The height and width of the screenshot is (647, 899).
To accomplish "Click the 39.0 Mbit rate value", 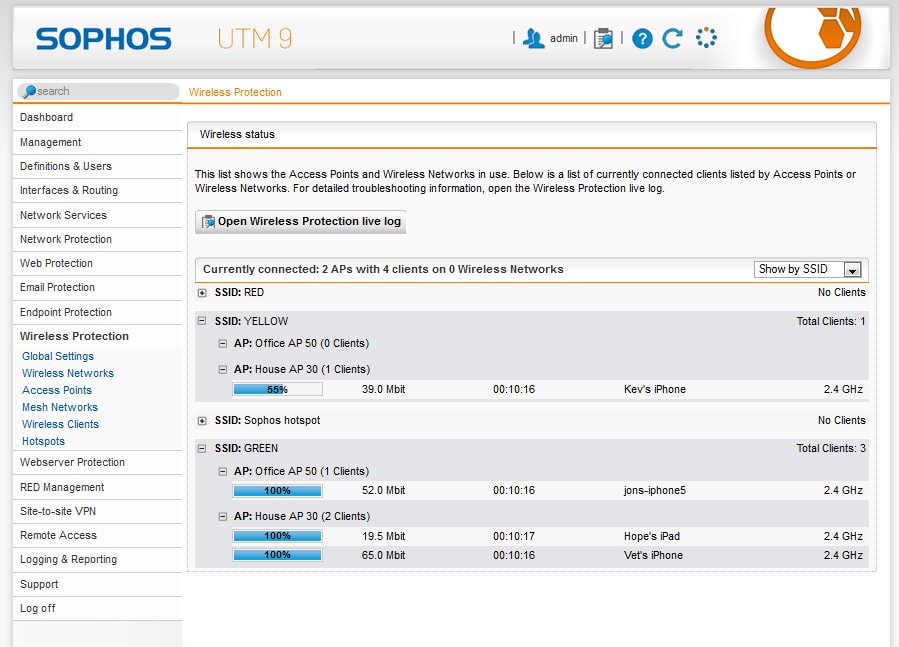I will [384, 389].
